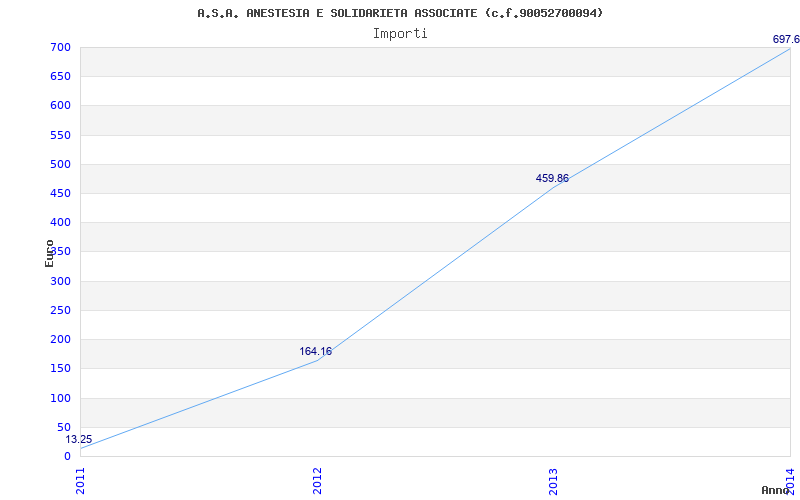Click the 500 y-axis tick label
800x500 pixels.
click(61, 164)
